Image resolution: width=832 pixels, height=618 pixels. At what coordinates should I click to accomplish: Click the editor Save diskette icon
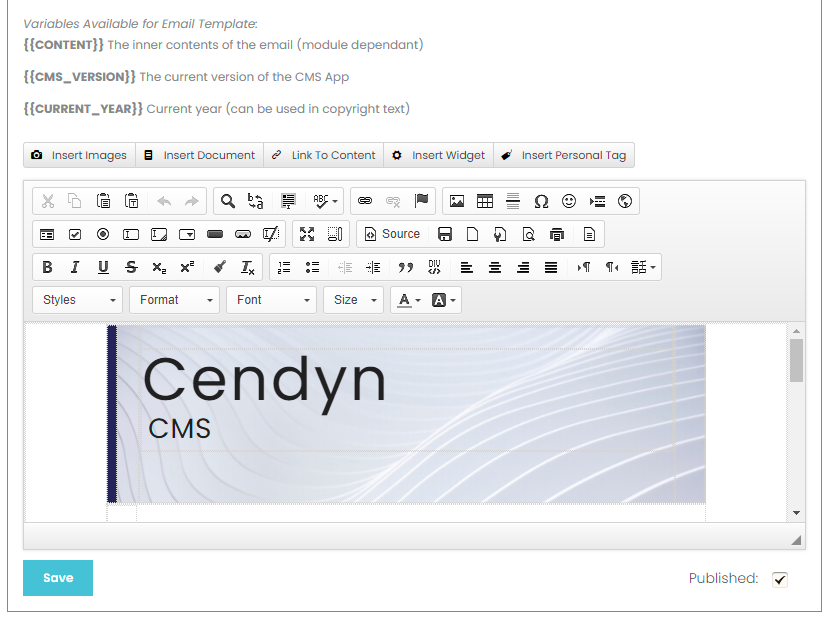tap(445, 234)
